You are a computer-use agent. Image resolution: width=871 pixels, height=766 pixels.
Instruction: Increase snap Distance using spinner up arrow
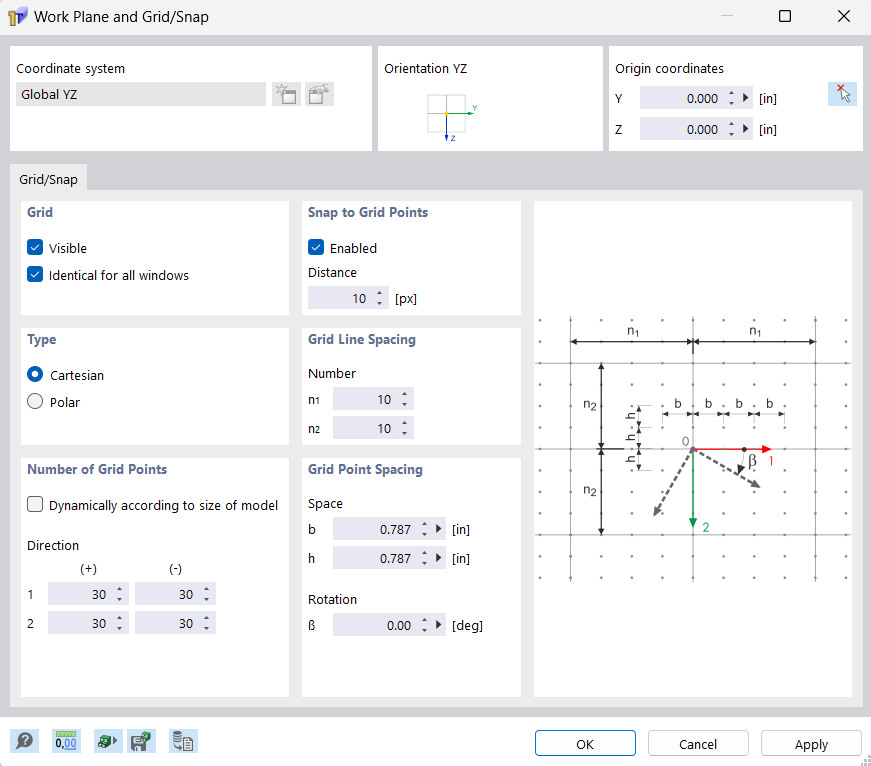coord(379,294)
